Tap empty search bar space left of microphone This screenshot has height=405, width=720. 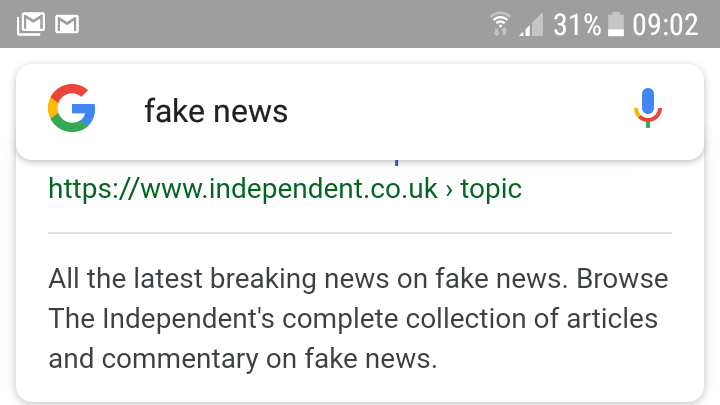[459, 112]
